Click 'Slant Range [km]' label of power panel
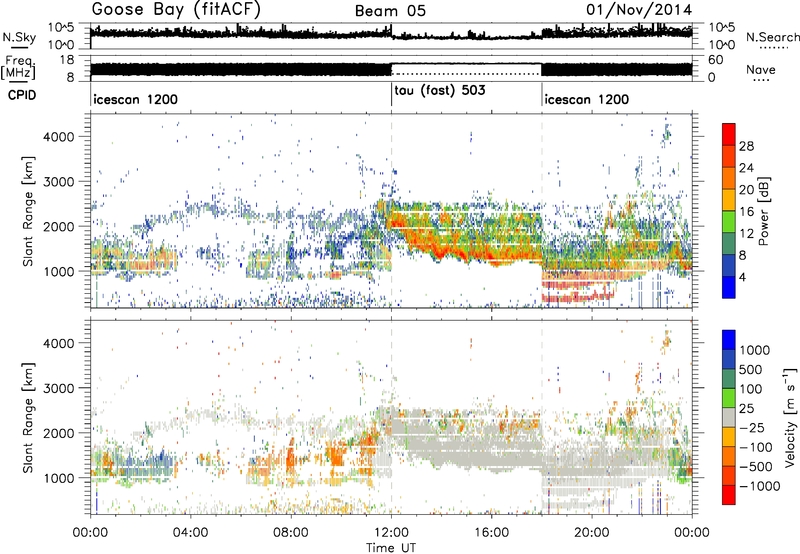Image resolution: width=800 pixels, height=554 pixels. pyautogui.click(x=28, y=211)
